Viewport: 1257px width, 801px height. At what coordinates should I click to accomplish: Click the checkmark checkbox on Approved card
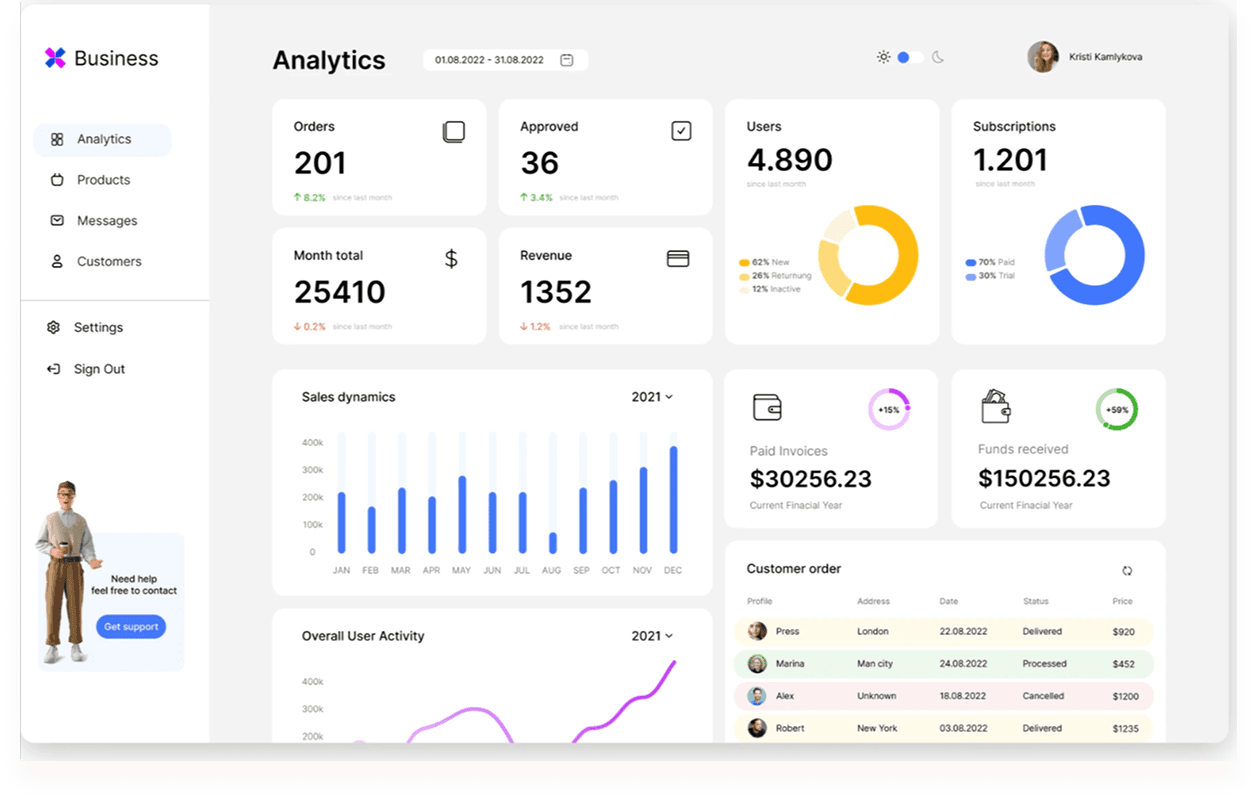[x=681, y=131]
